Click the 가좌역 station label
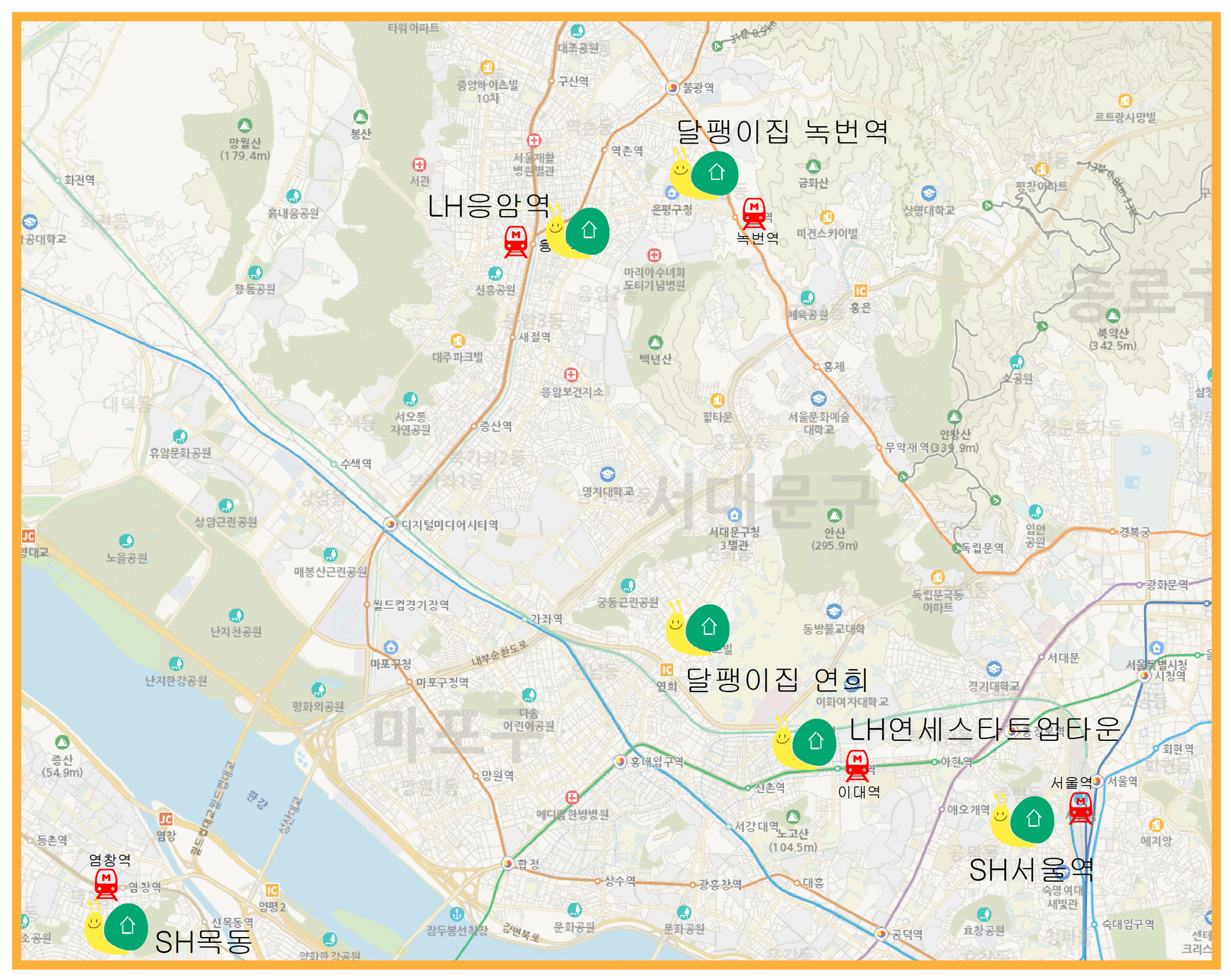The width and height of the screenshot is (1231, 980). click(547, 619)
